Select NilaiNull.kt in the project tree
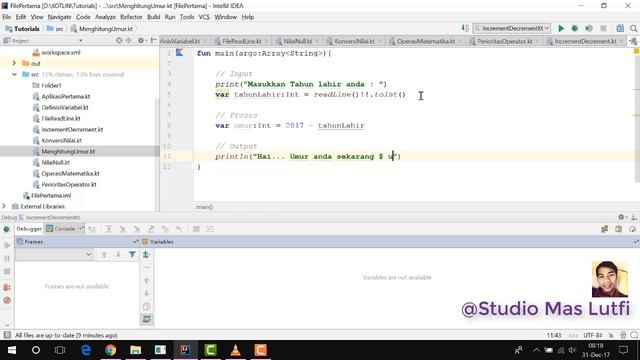Viewport: 640px width, 360px height. [55, 162]
